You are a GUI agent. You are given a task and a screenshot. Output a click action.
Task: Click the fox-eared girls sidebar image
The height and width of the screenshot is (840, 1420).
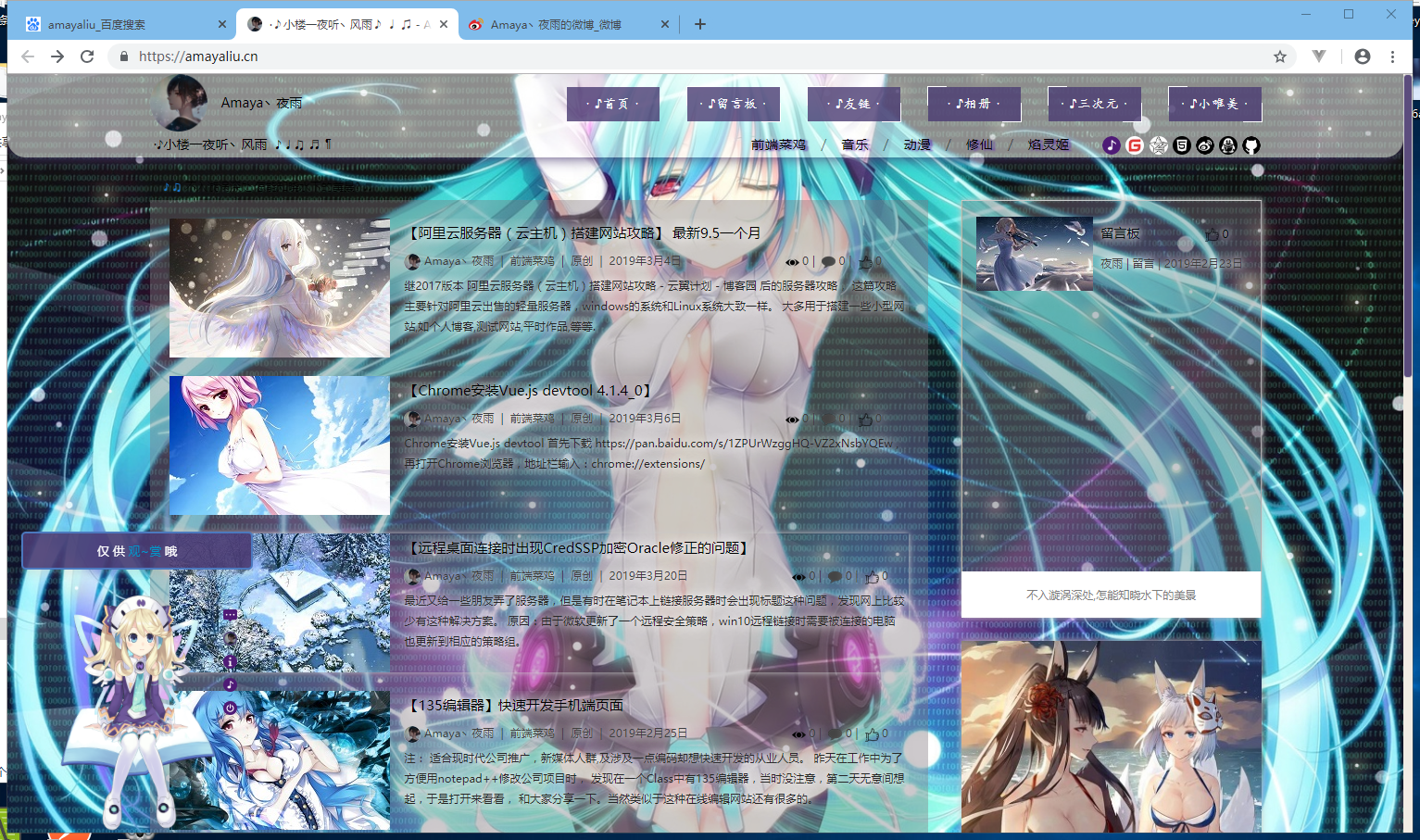[x=1111, y=736]
